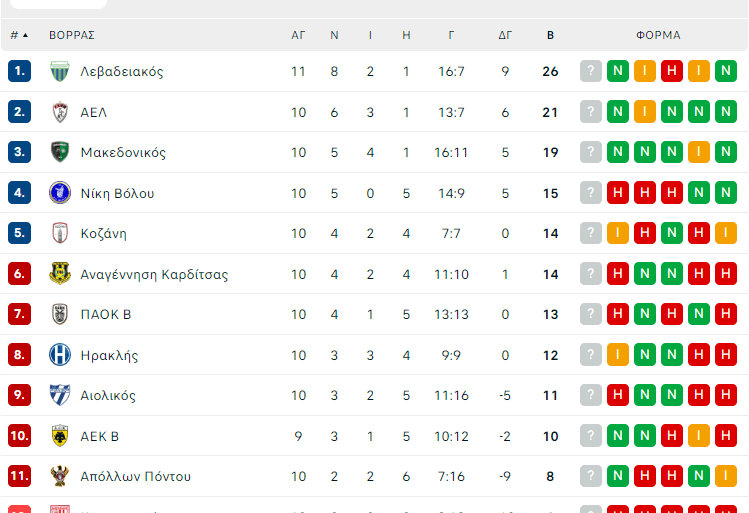Viewport: 749px width, 513px height.
Task: Click the Νίκη Βόλου team crest
Action: (x=60, y=193)
